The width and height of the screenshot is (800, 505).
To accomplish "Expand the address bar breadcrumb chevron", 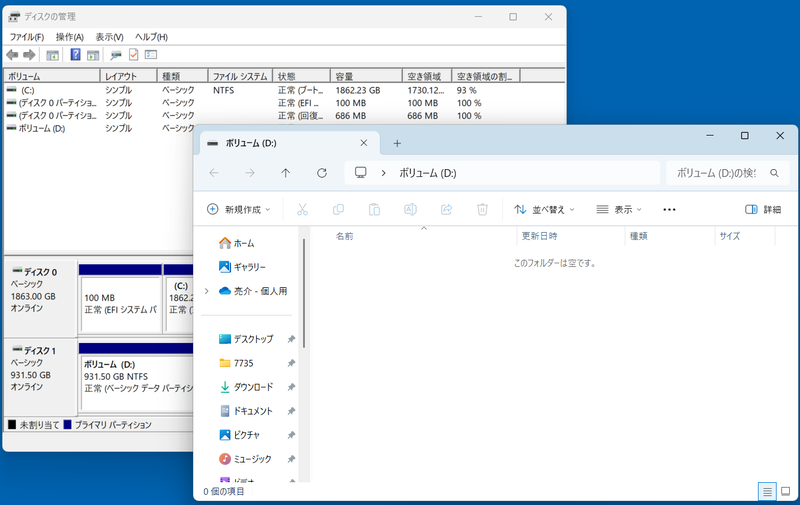I will [383, 173].
